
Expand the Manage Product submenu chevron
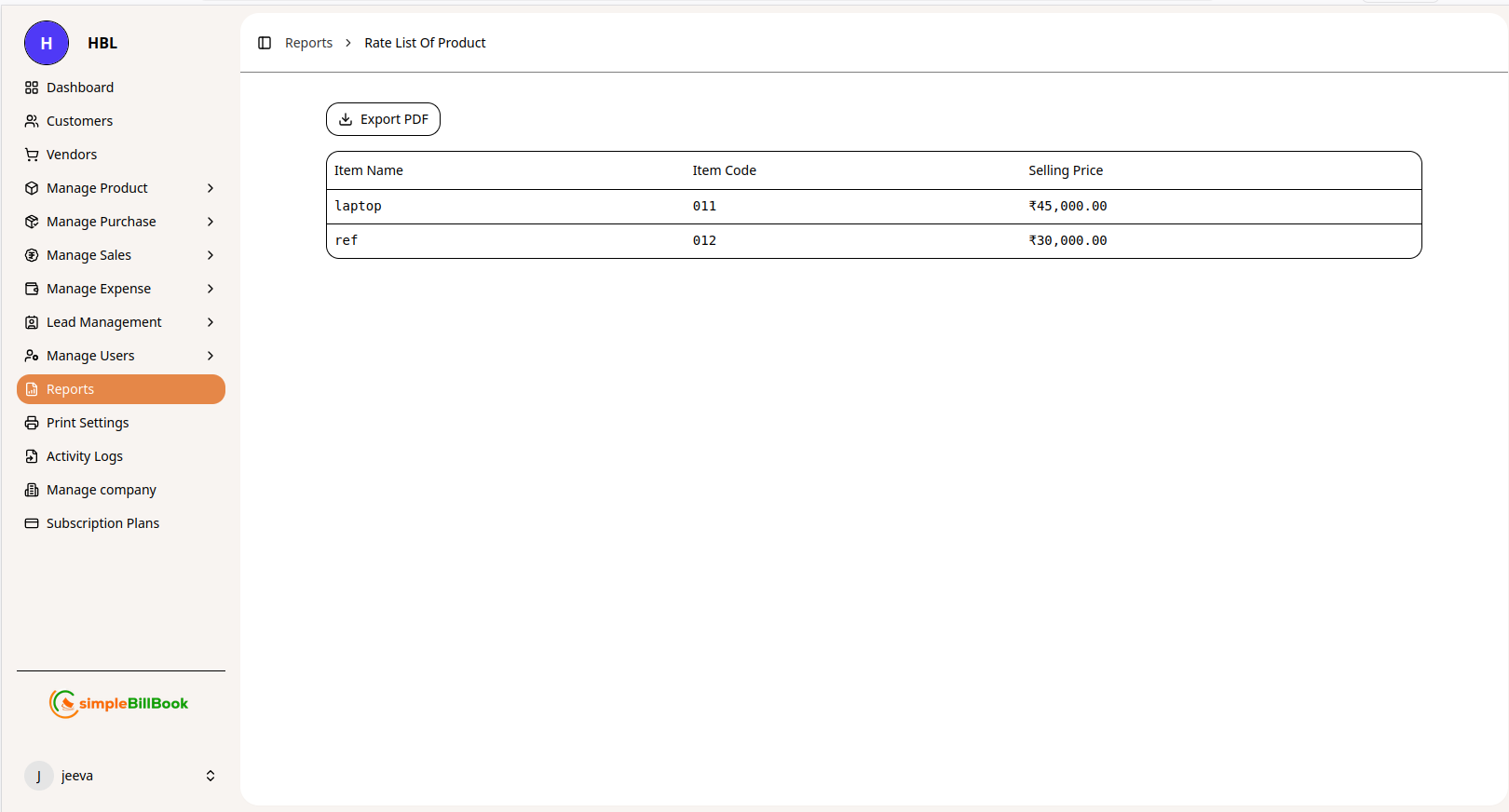pyautogui.click(x=211, y=188)
